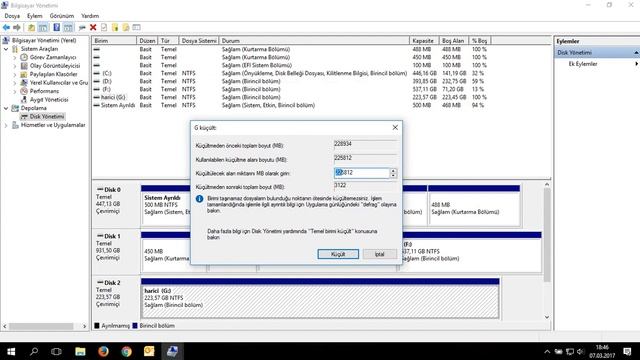Viewport: 640px width, 360px height.
Task: Expand the Görev Zamanlayıcı node arrow
Action: (15, 58)
